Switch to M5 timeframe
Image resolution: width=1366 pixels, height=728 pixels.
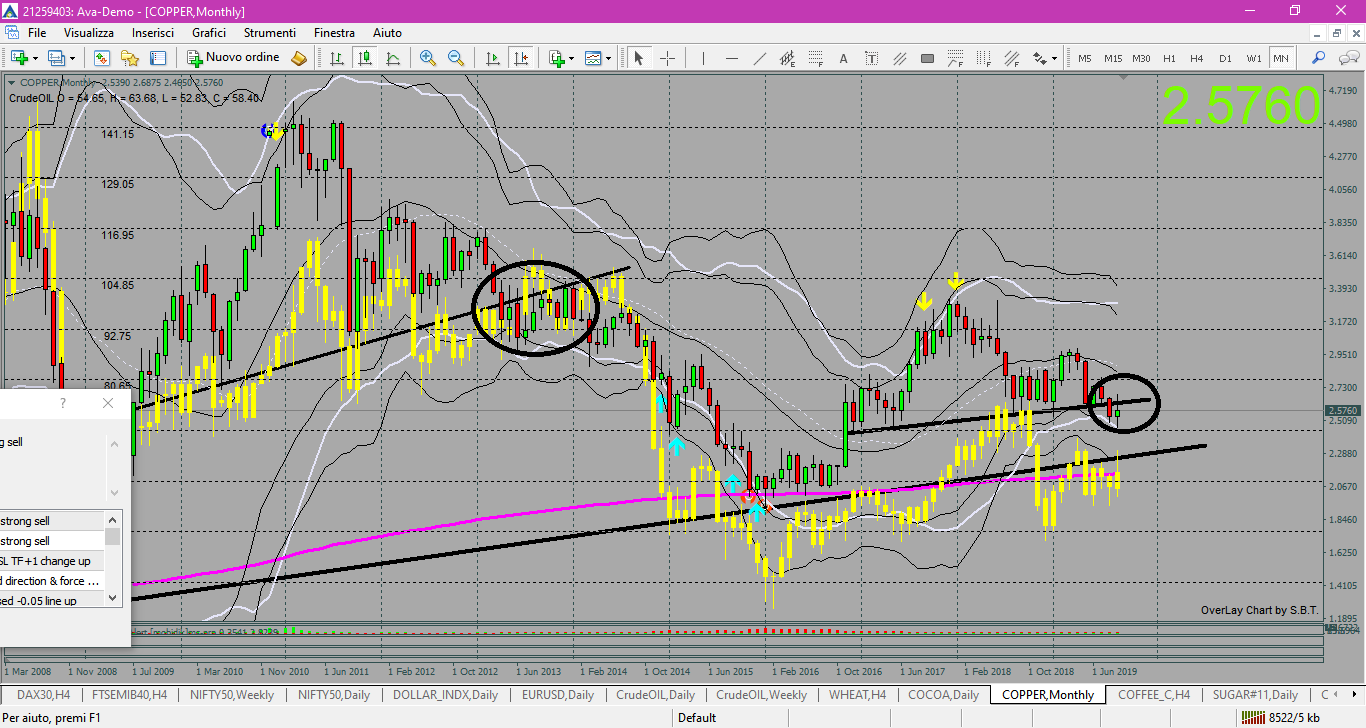tap(1085, 58)
